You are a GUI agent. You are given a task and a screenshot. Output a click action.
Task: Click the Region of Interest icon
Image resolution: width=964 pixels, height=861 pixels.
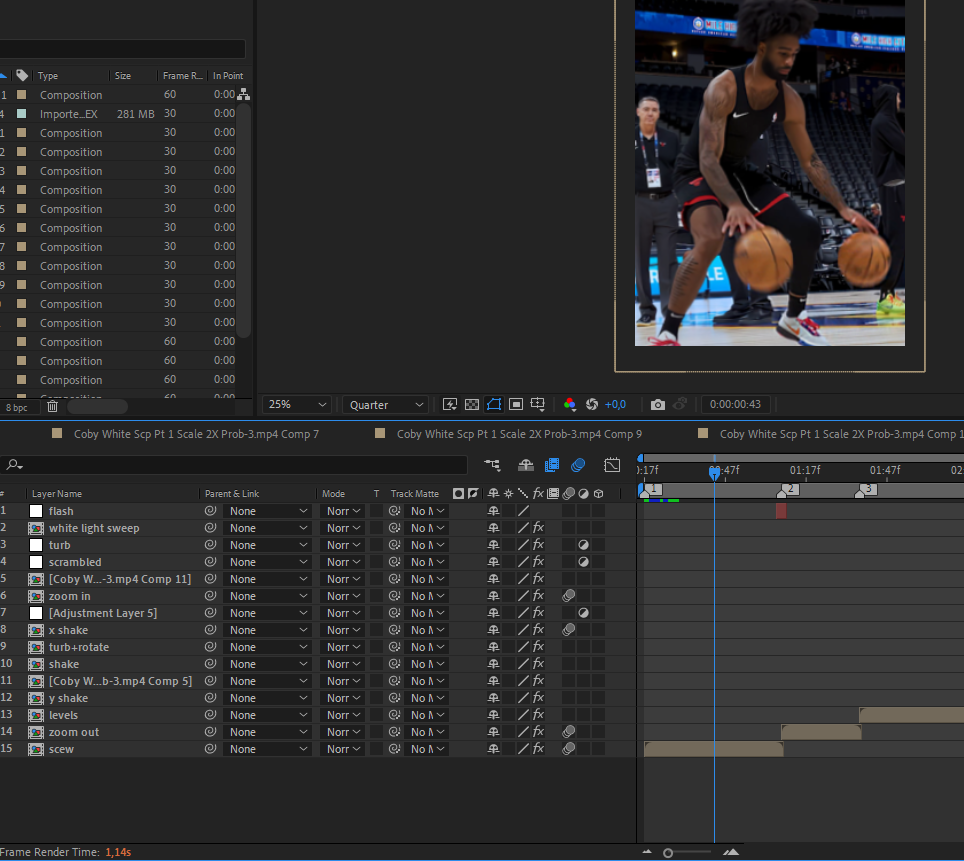click(516, 404)
